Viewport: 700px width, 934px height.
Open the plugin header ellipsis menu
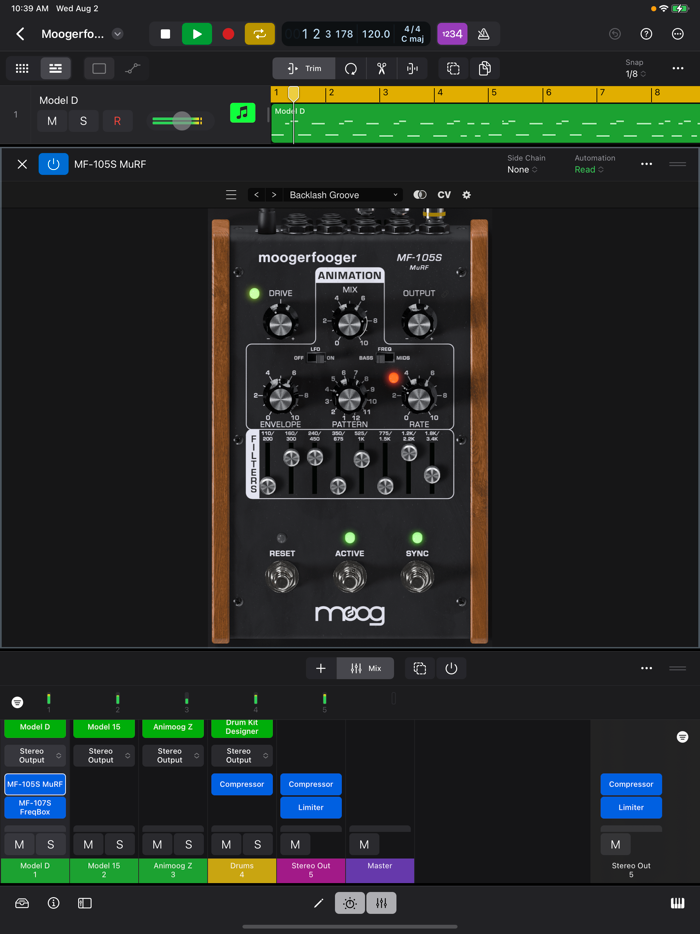pos(646,164)
